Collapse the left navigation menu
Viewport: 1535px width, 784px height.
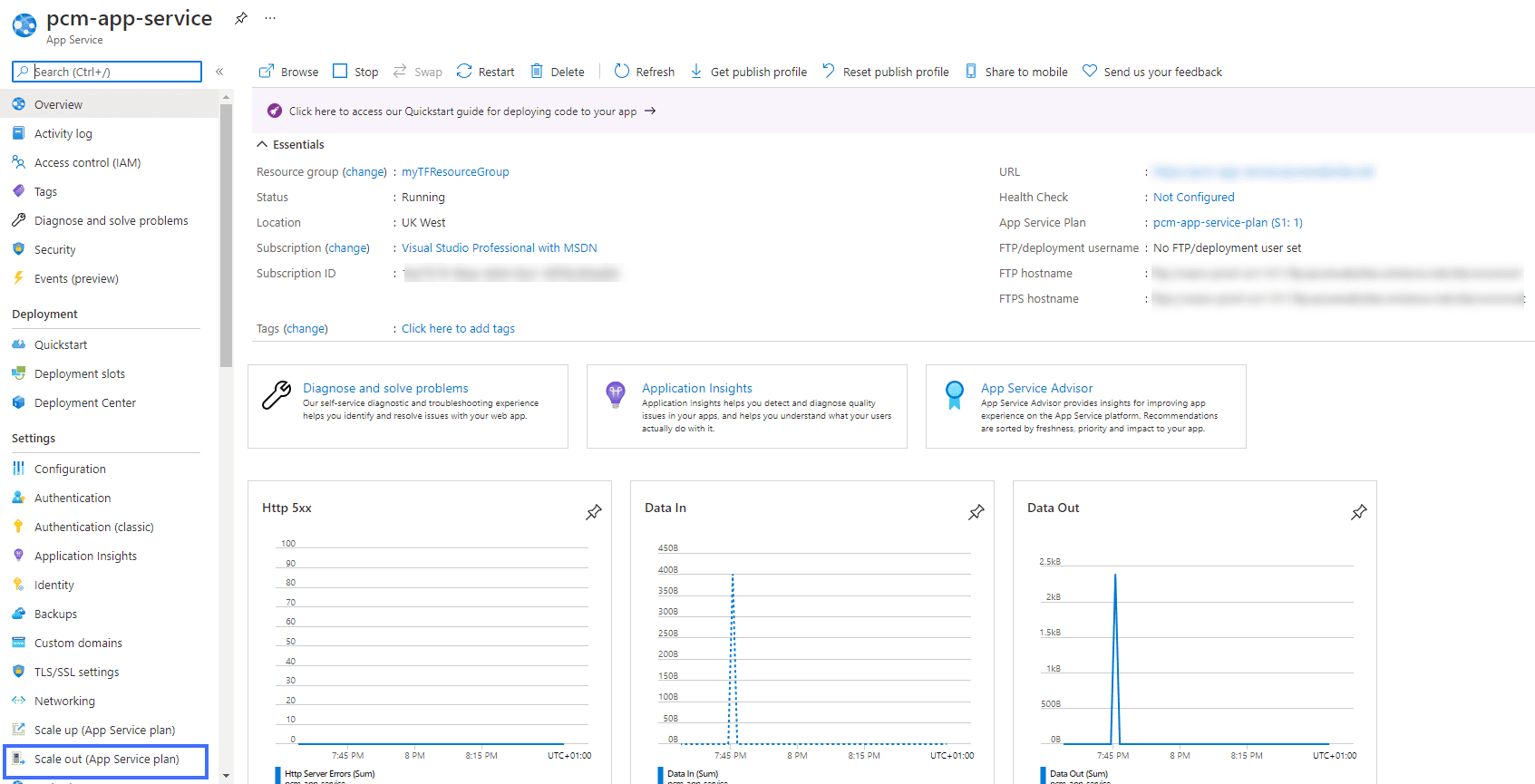coord(219,72)
